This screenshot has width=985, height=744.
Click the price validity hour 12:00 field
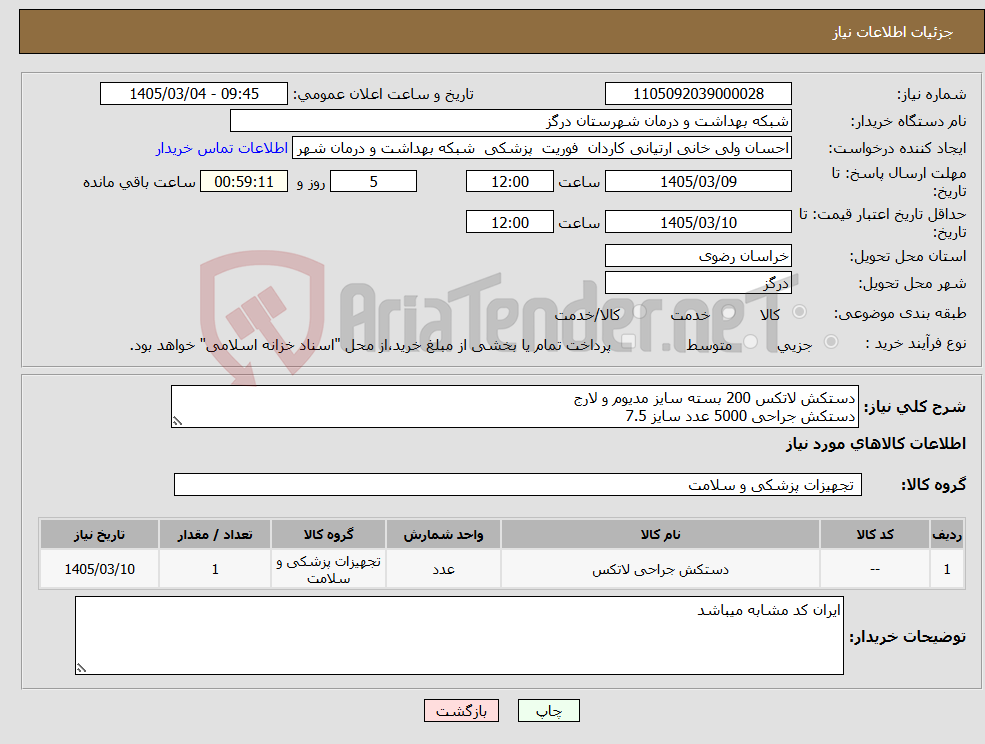[x=509, y=222]
